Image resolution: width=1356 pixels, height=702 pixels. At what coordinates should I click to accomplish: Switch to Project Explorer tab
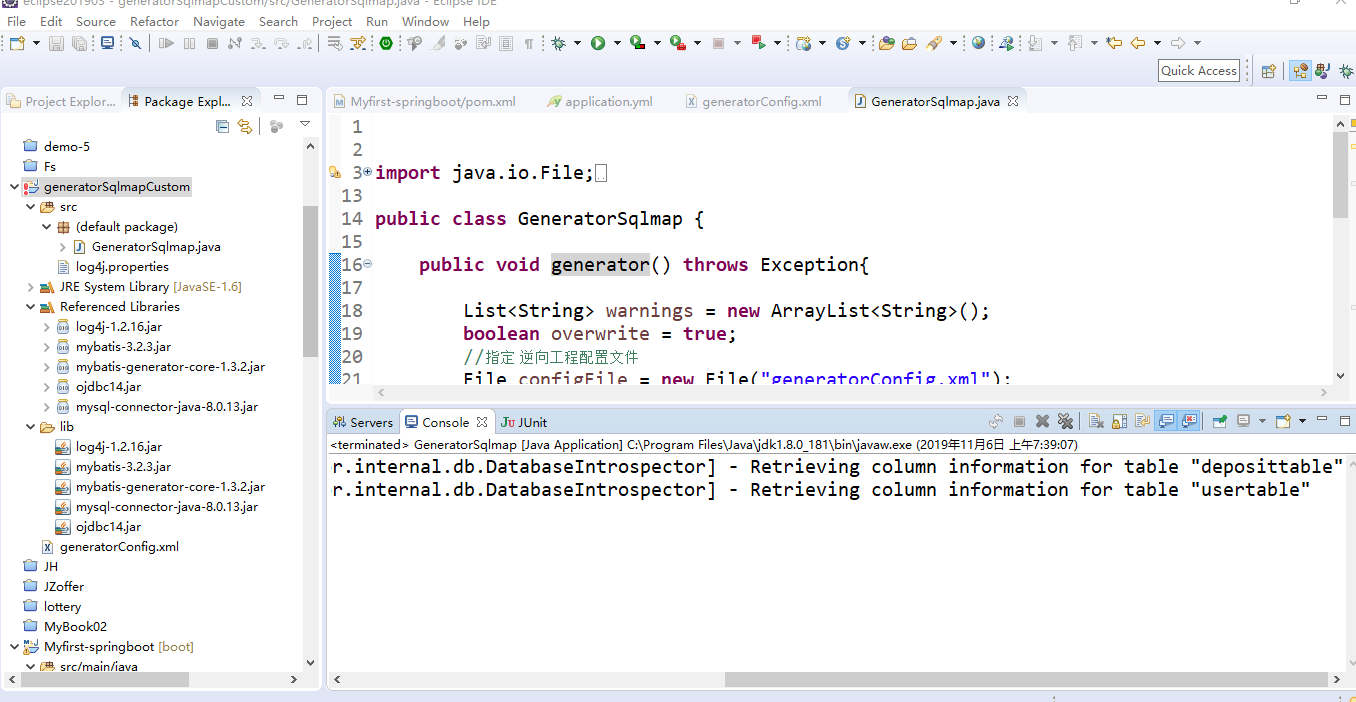(61, 101)
